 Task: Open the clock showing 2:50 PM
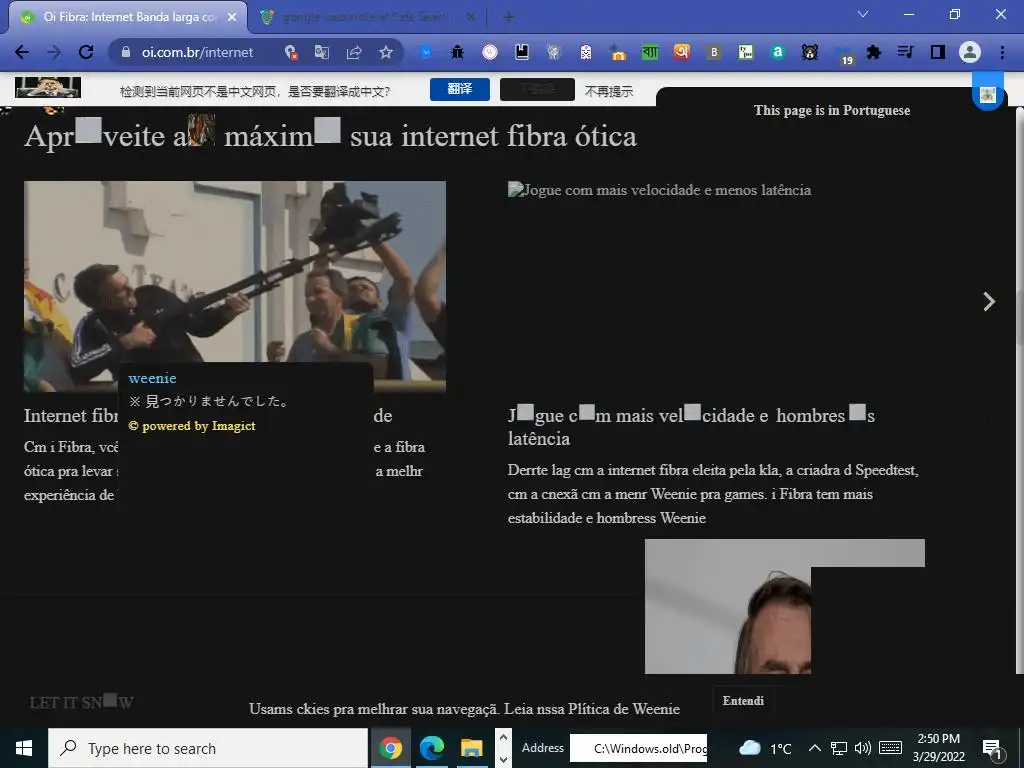coord(938,748)
